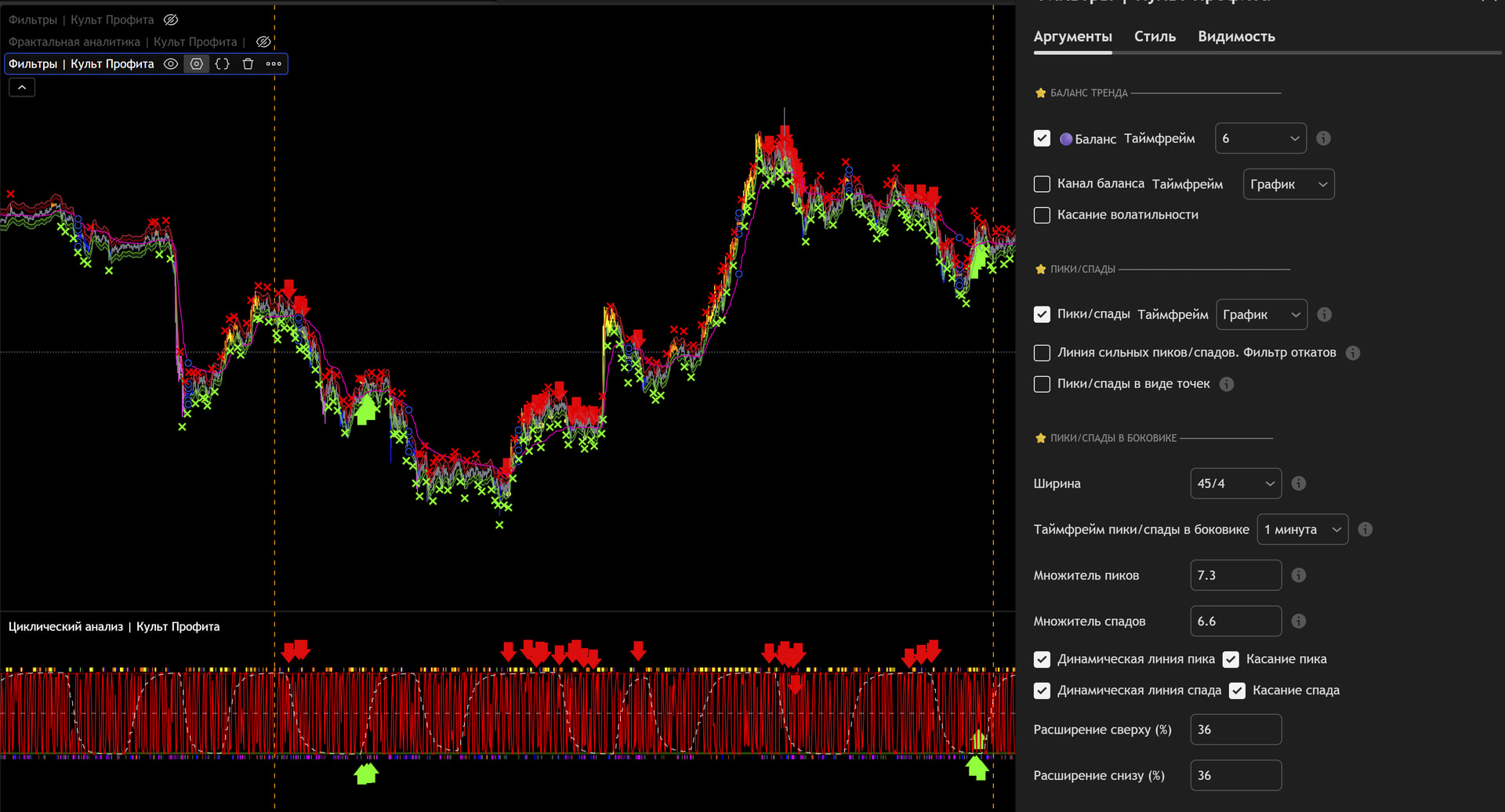Click info icon beside Ширина dropdown

point(1298,484)
